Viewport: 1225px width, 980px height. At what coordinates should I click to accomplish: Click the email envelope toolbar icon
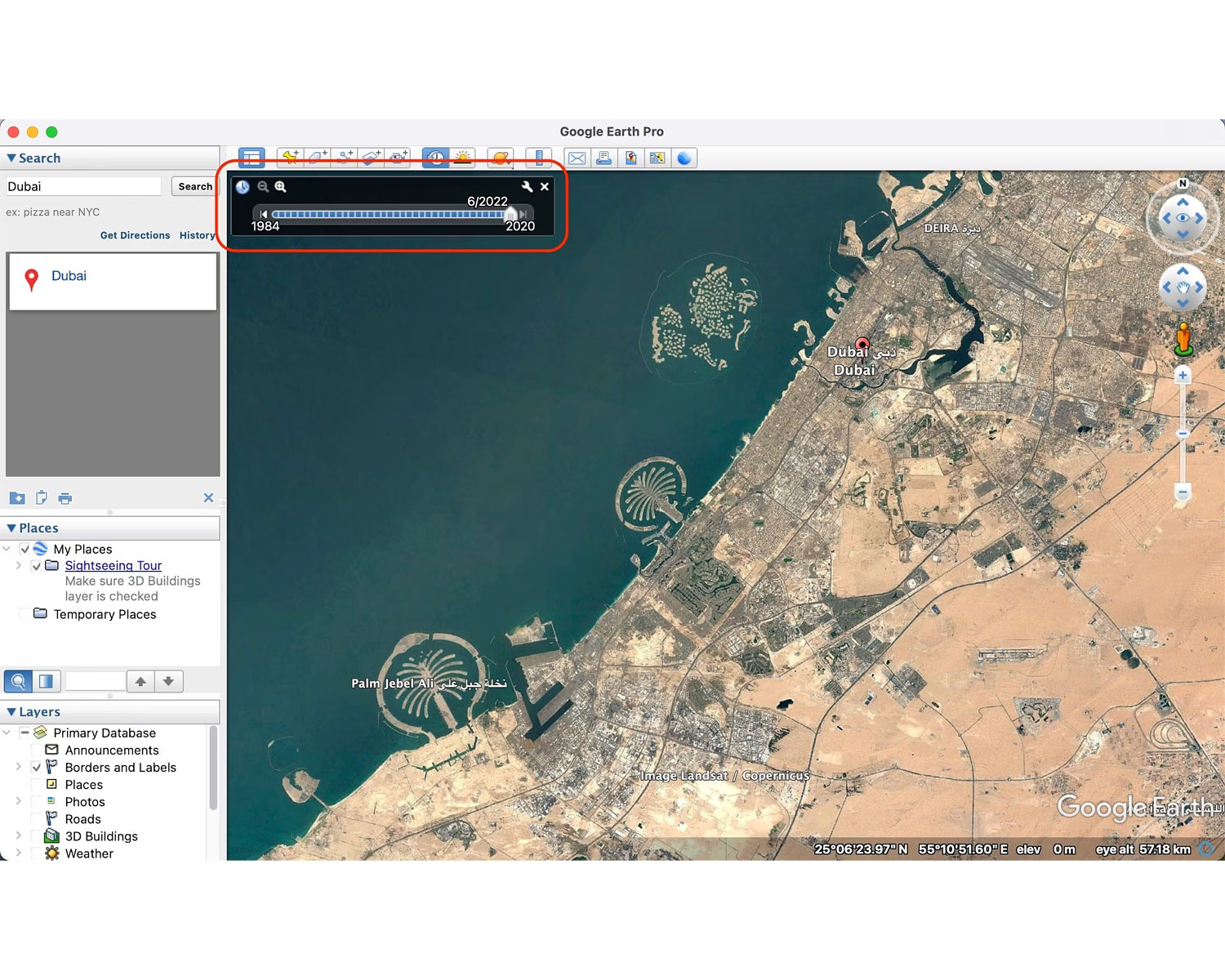(577, 158)
